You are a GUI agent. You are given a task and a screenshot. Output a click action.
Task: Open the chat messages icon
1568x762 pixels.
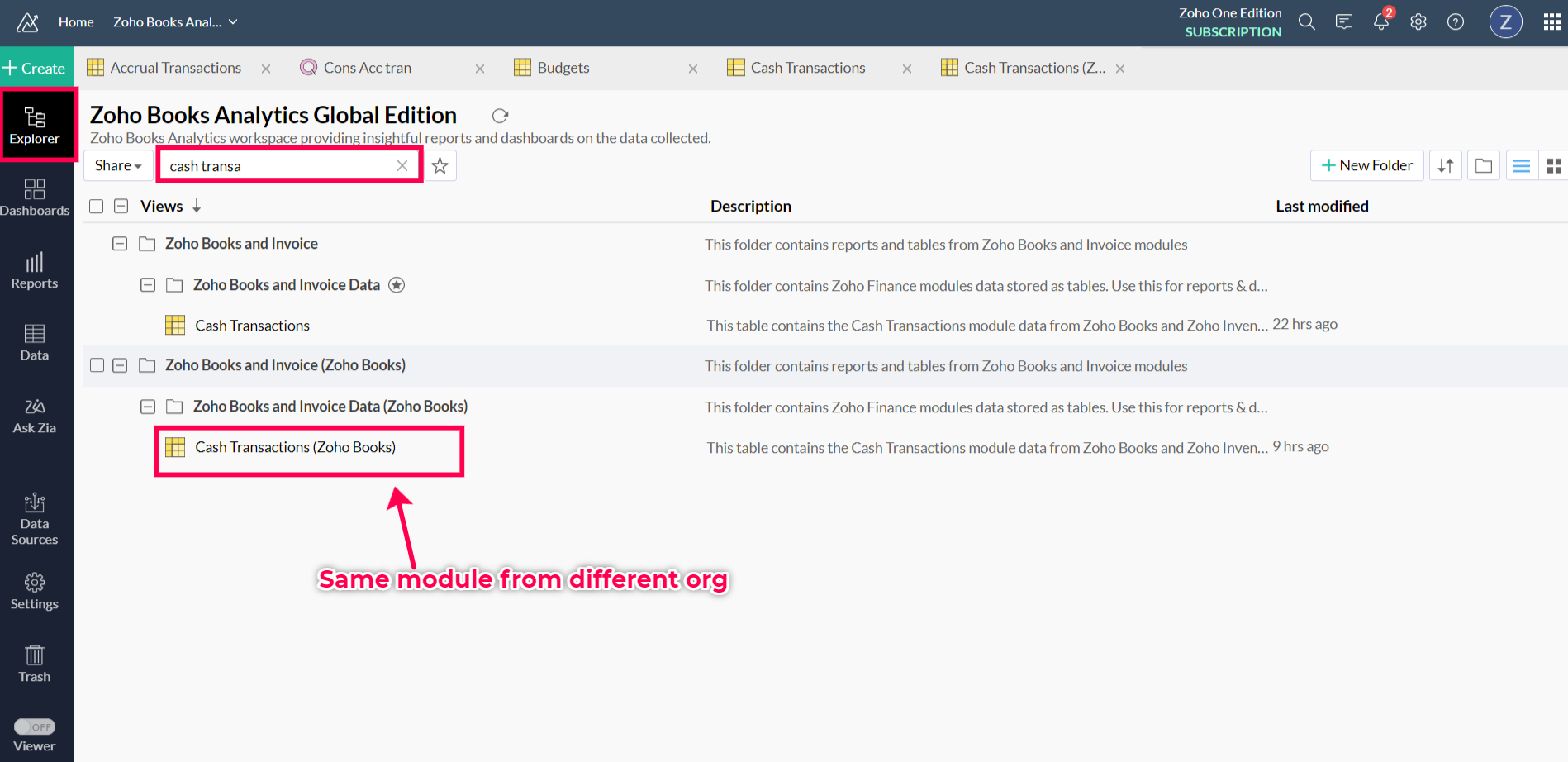pyautogui.click(x=1344, y=22)
